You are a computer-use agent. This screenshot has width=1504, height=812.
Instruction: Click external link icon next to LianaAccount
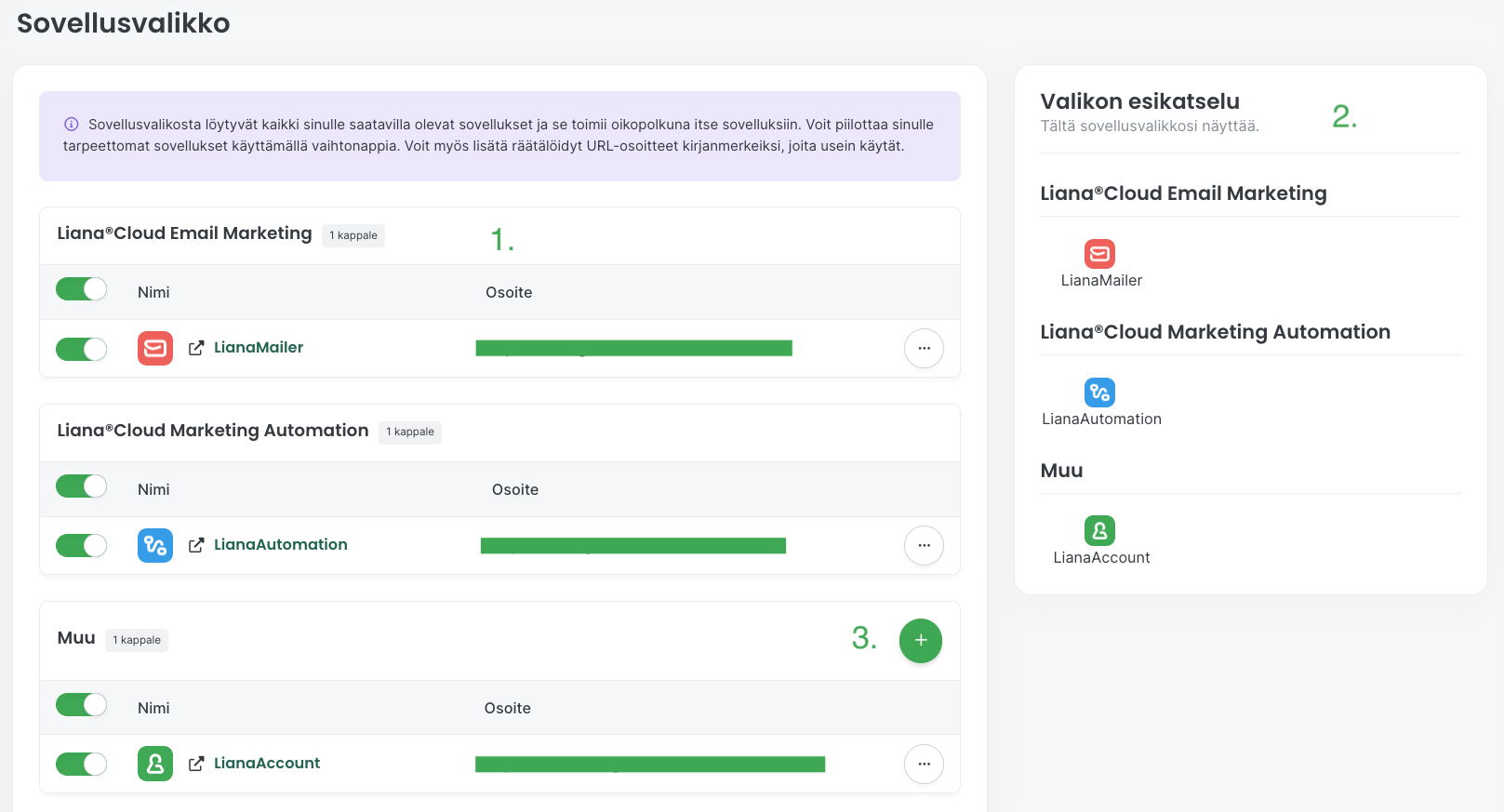[196, 764]
